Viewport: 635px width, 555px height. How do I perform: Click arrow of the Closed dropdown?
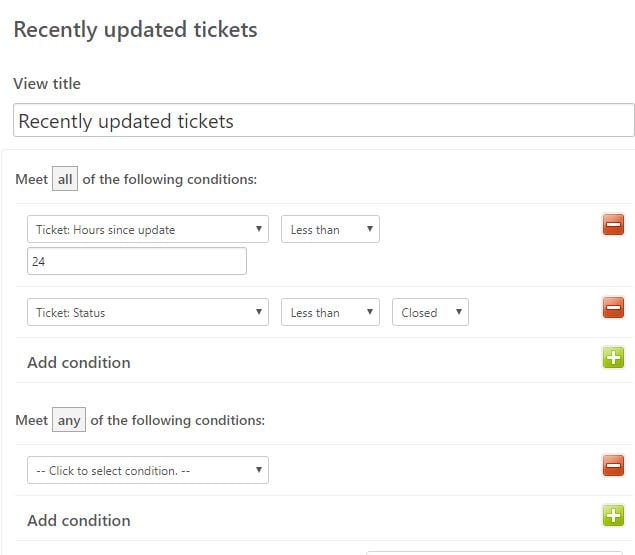point(459,312)
